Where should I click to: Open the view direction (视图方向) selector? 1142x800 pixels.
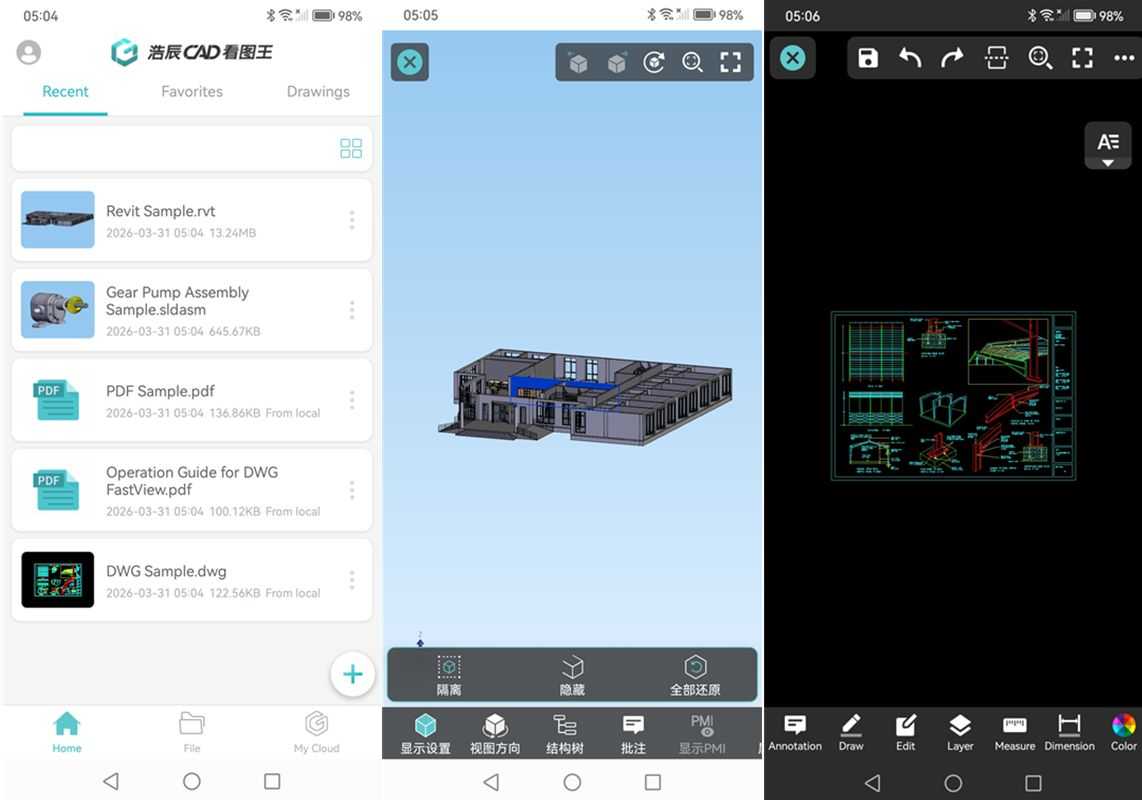495,732
